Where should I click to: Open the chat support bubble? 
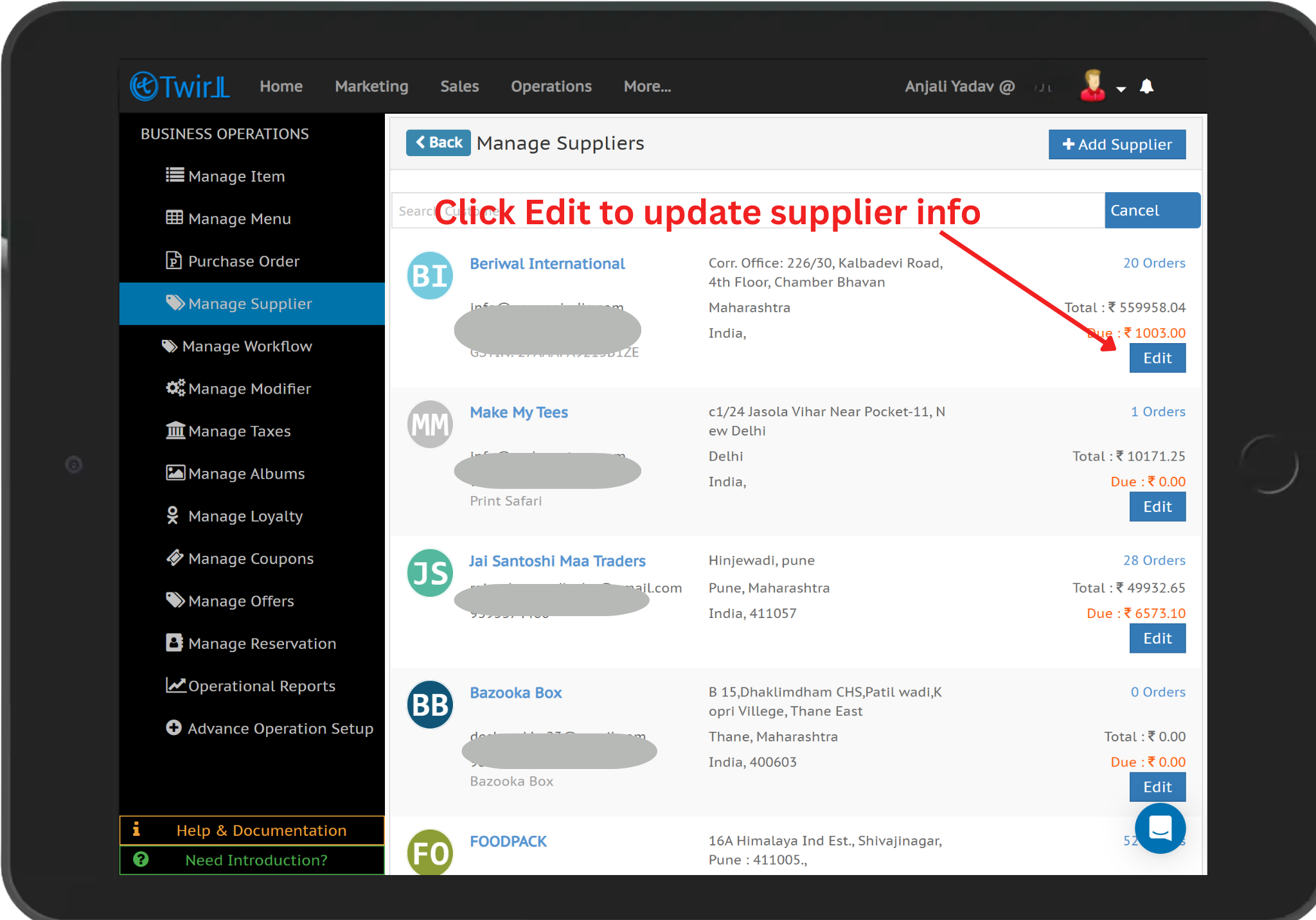1160,828
